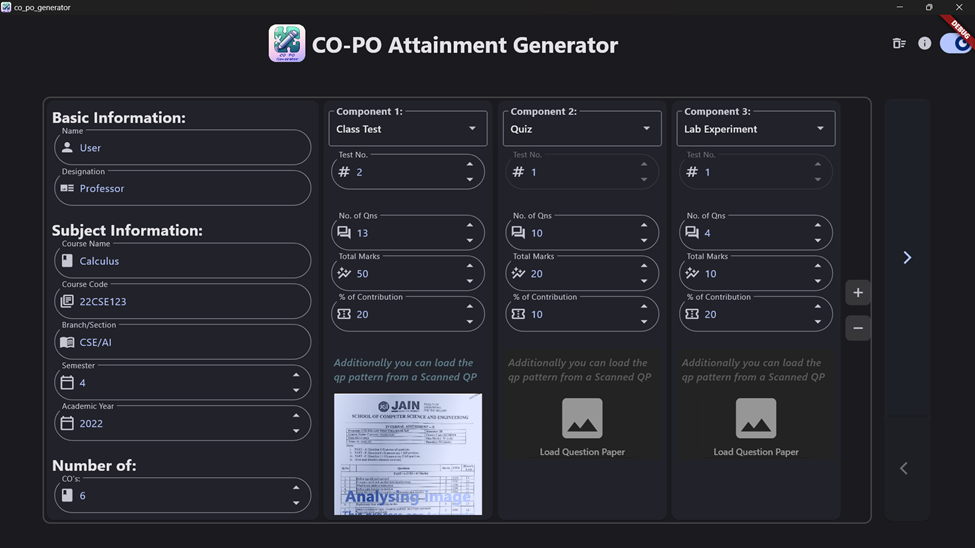975x548 pixels.
Task: Open the Component 3 Lab Experiment dropdown
Action: [756, 129]
